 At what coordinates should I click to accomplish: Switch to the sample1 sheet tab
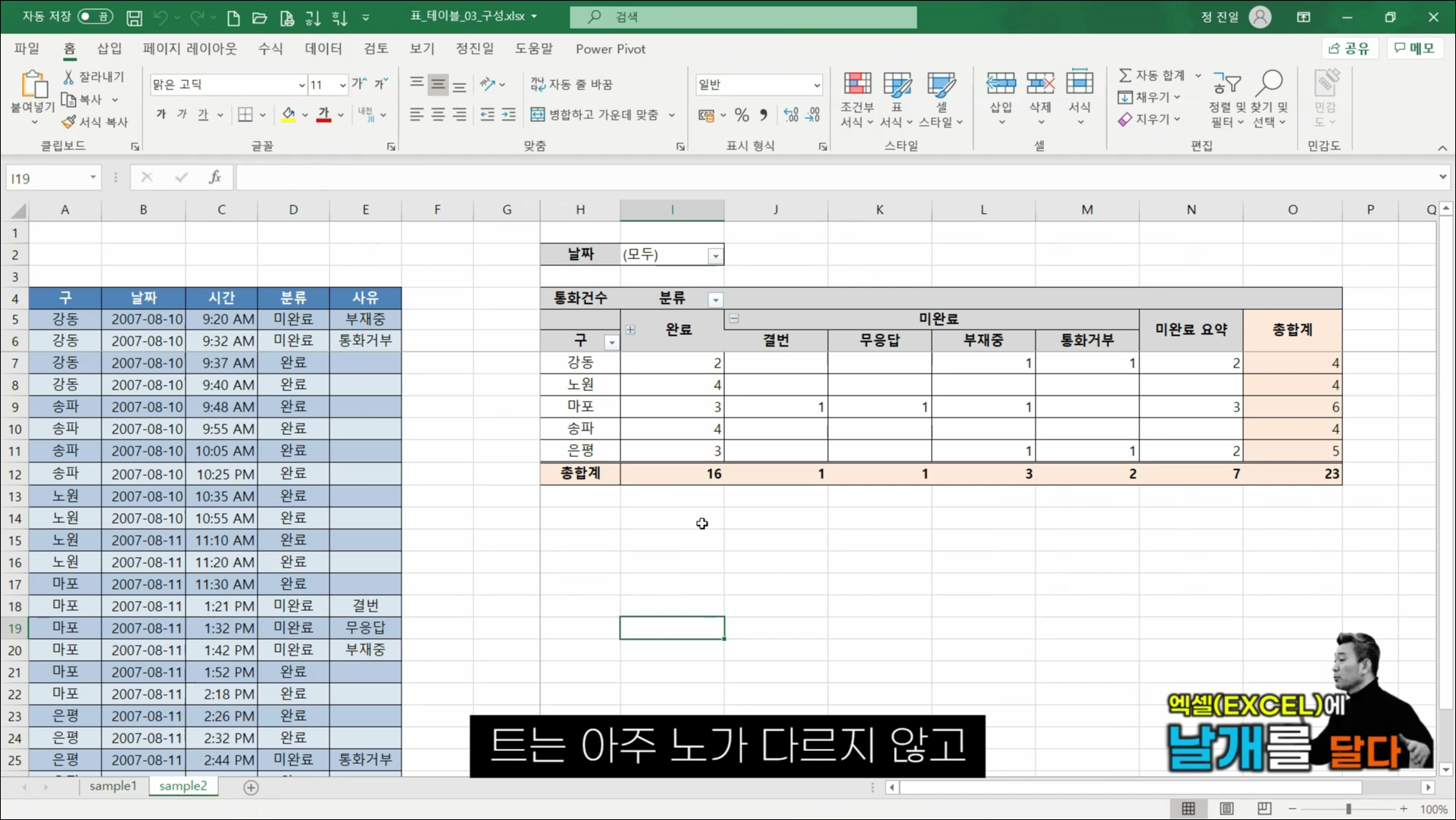click(x=112, y=786)
